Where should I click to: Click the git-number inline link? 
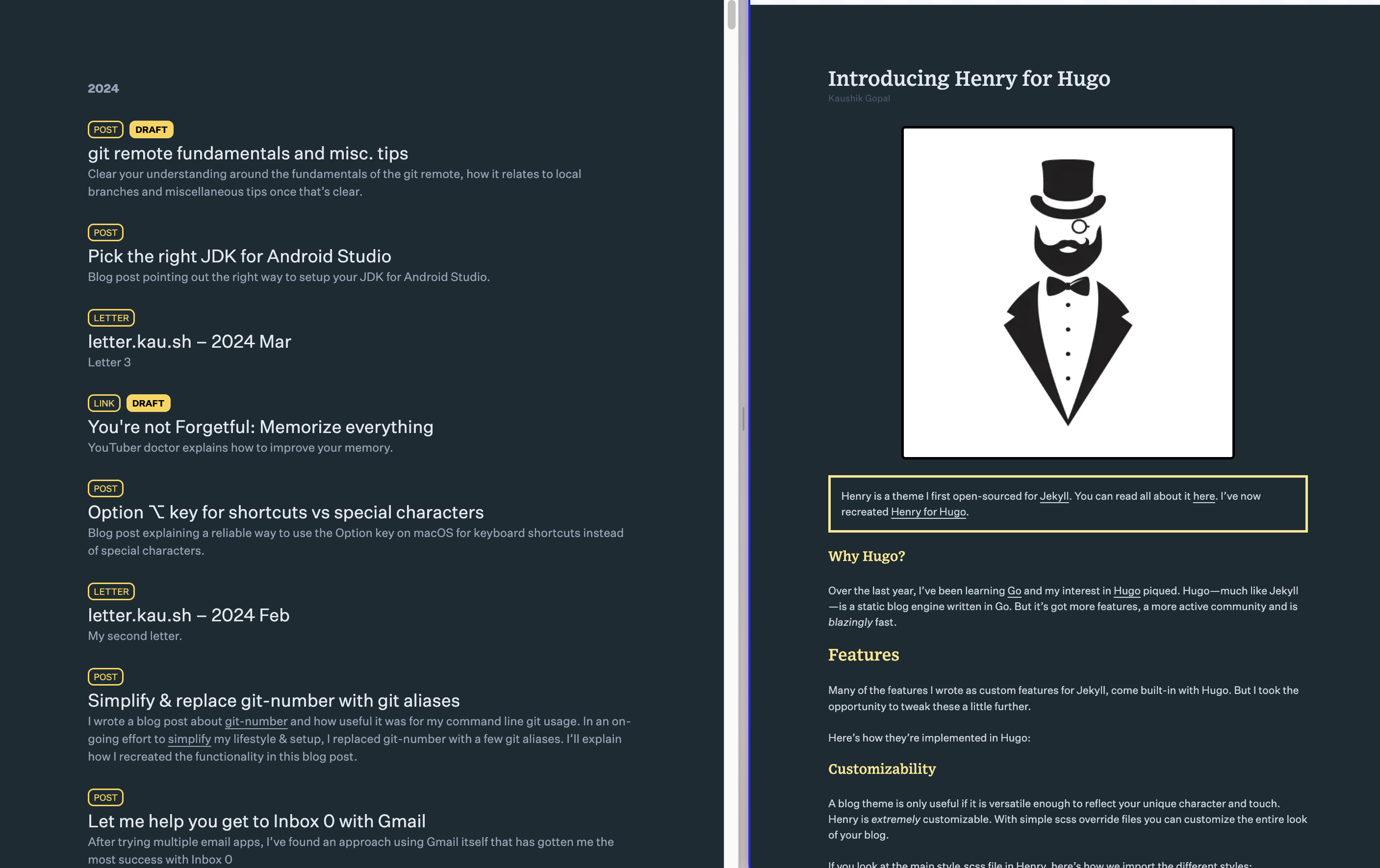256,721
